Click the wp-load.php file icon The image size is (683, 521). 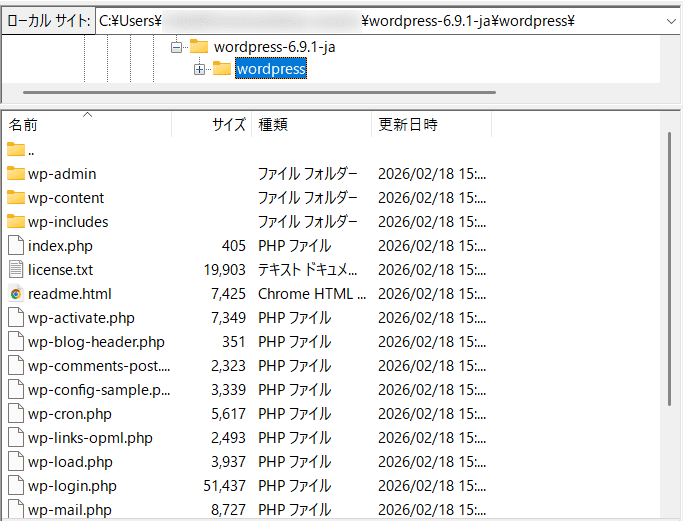(x=16, y=461)
